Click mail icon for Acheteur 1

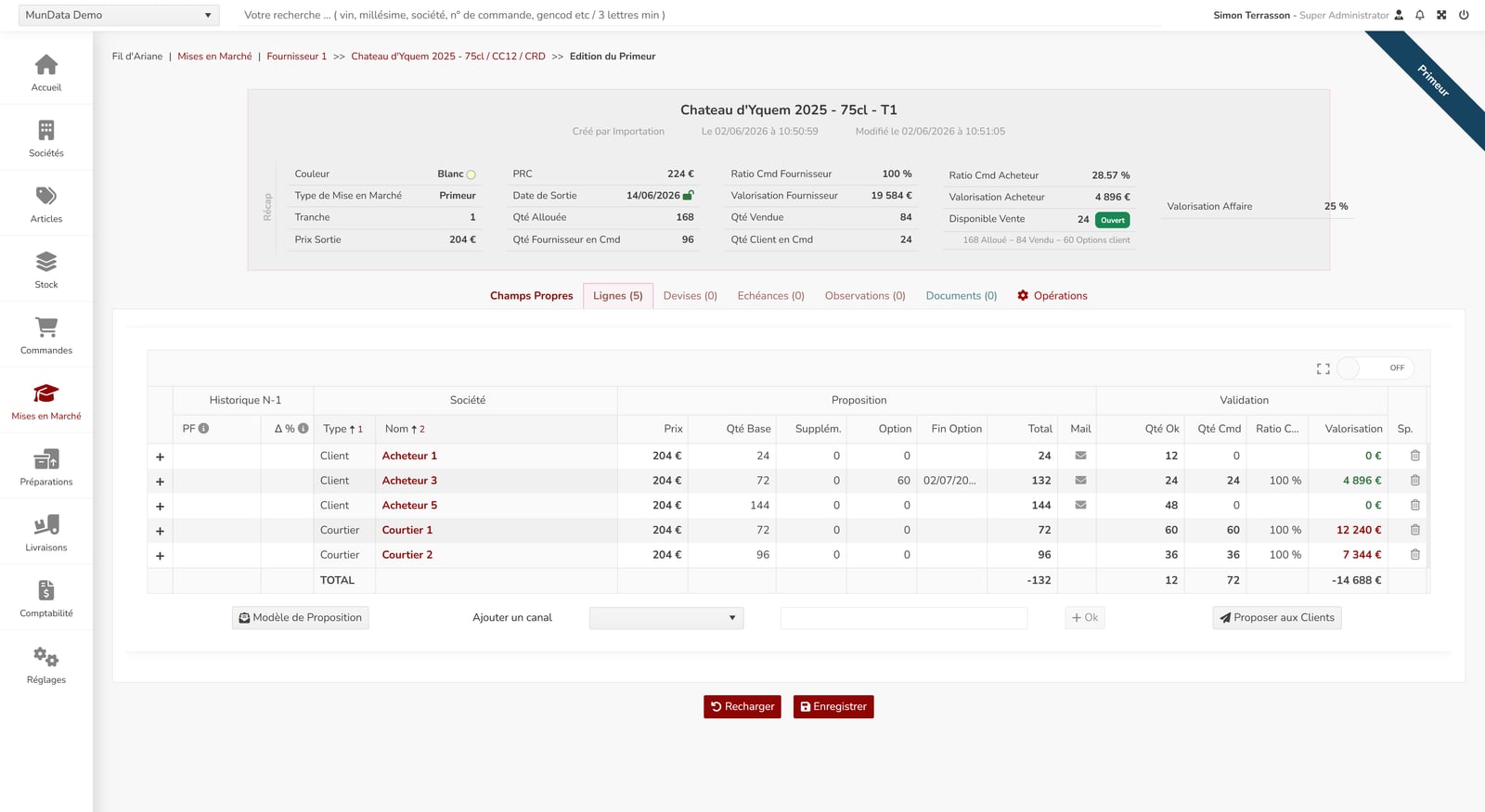pos(1080,456)
